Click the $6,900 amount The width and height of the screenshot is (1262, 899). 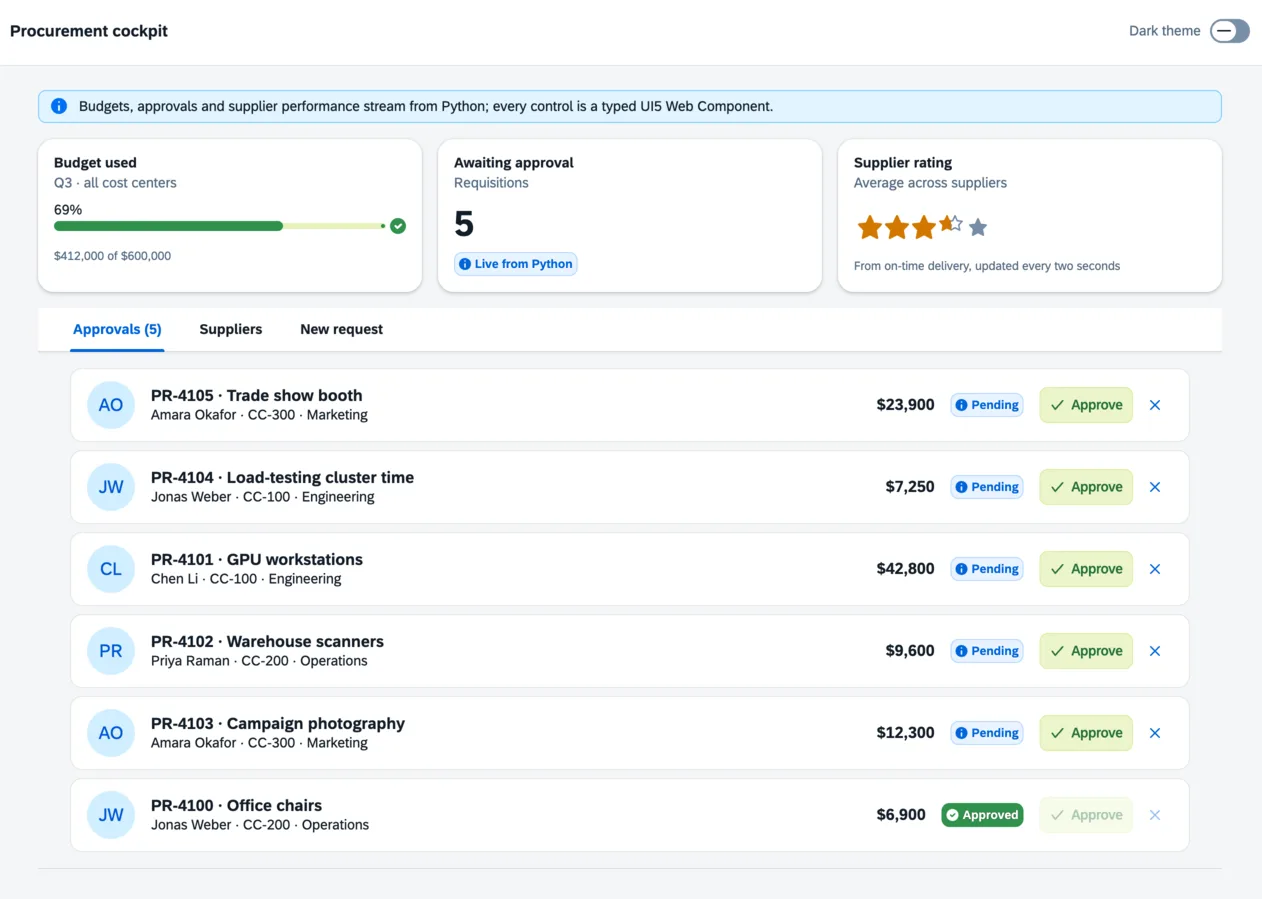click(x=902, y=815)
